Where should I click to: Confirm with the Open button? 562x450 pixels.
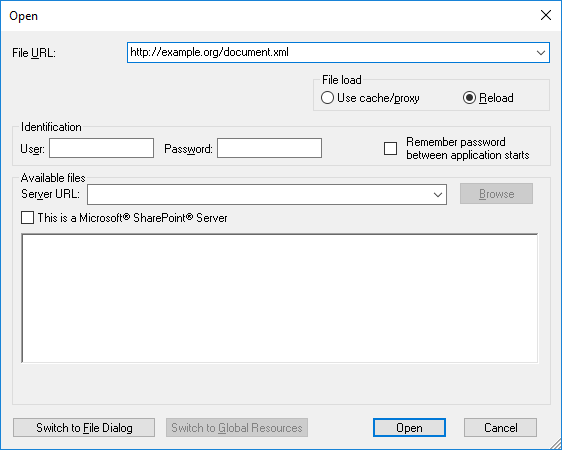pos(409,427)
